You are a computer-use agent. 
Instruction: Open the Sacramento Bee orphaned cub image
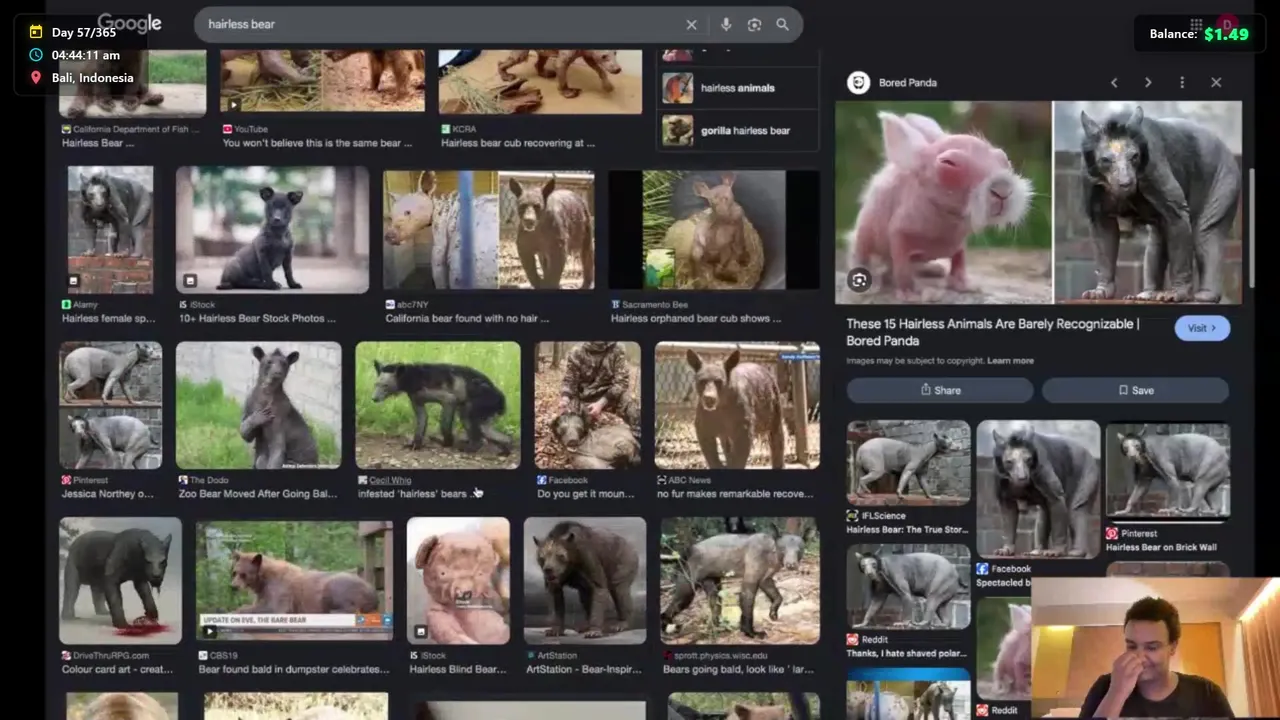[x=714, y=230]
